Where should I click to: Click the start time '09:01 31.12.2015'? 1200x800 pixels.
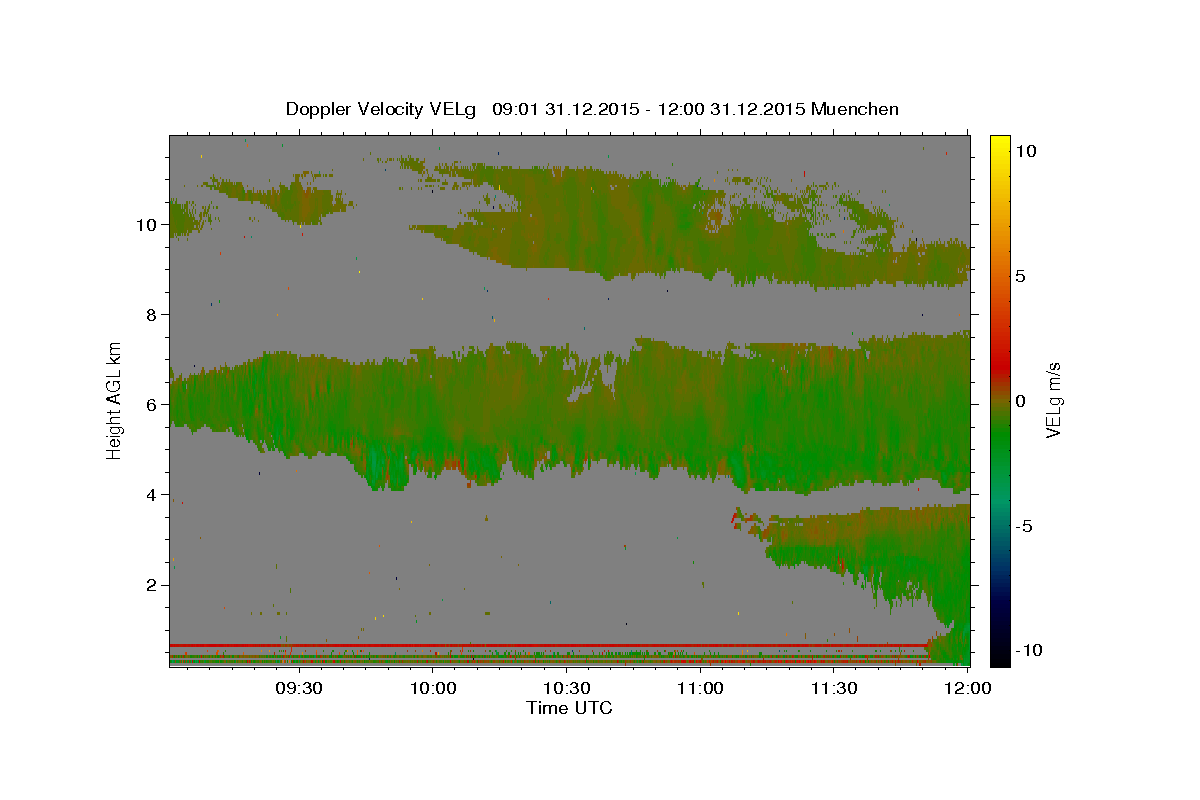click(x=564, y=109)
